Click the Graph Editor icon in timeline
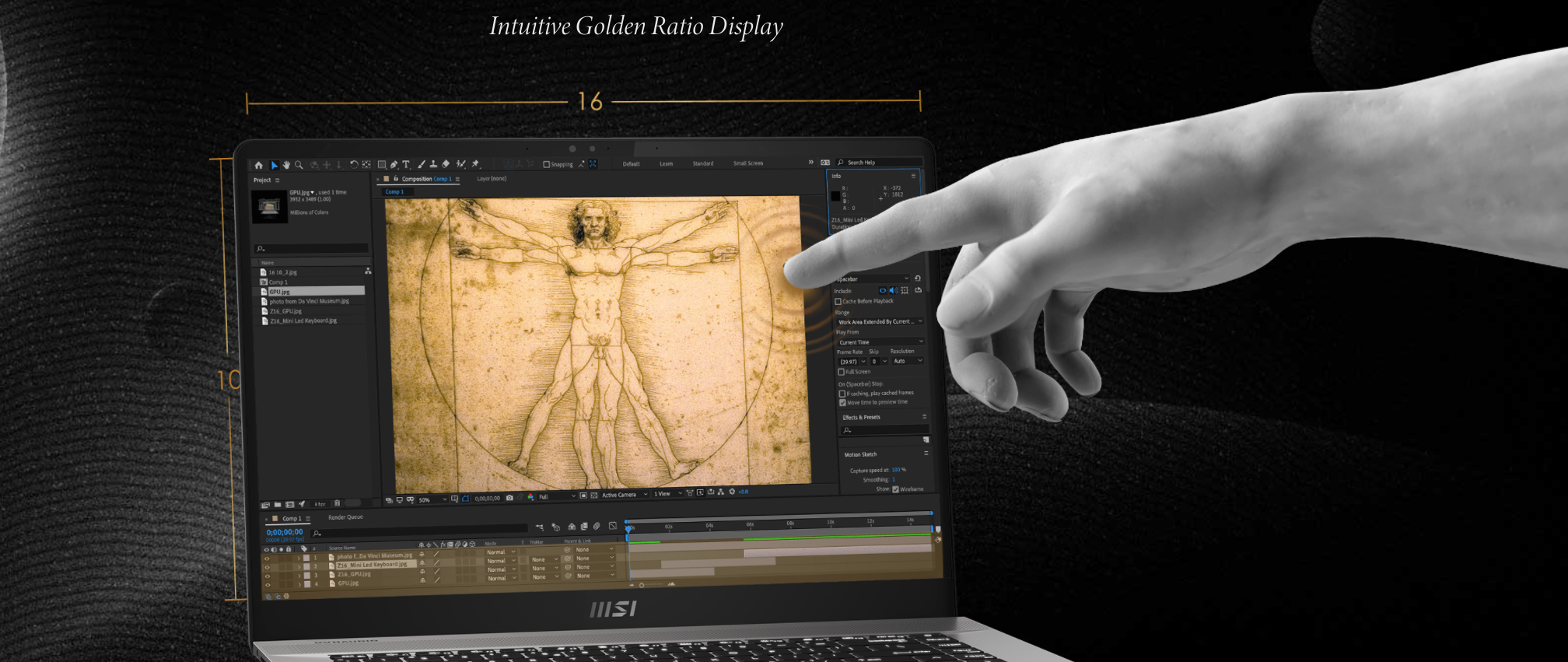This screenshot has height=662, width=1568. tap(612, 526)
